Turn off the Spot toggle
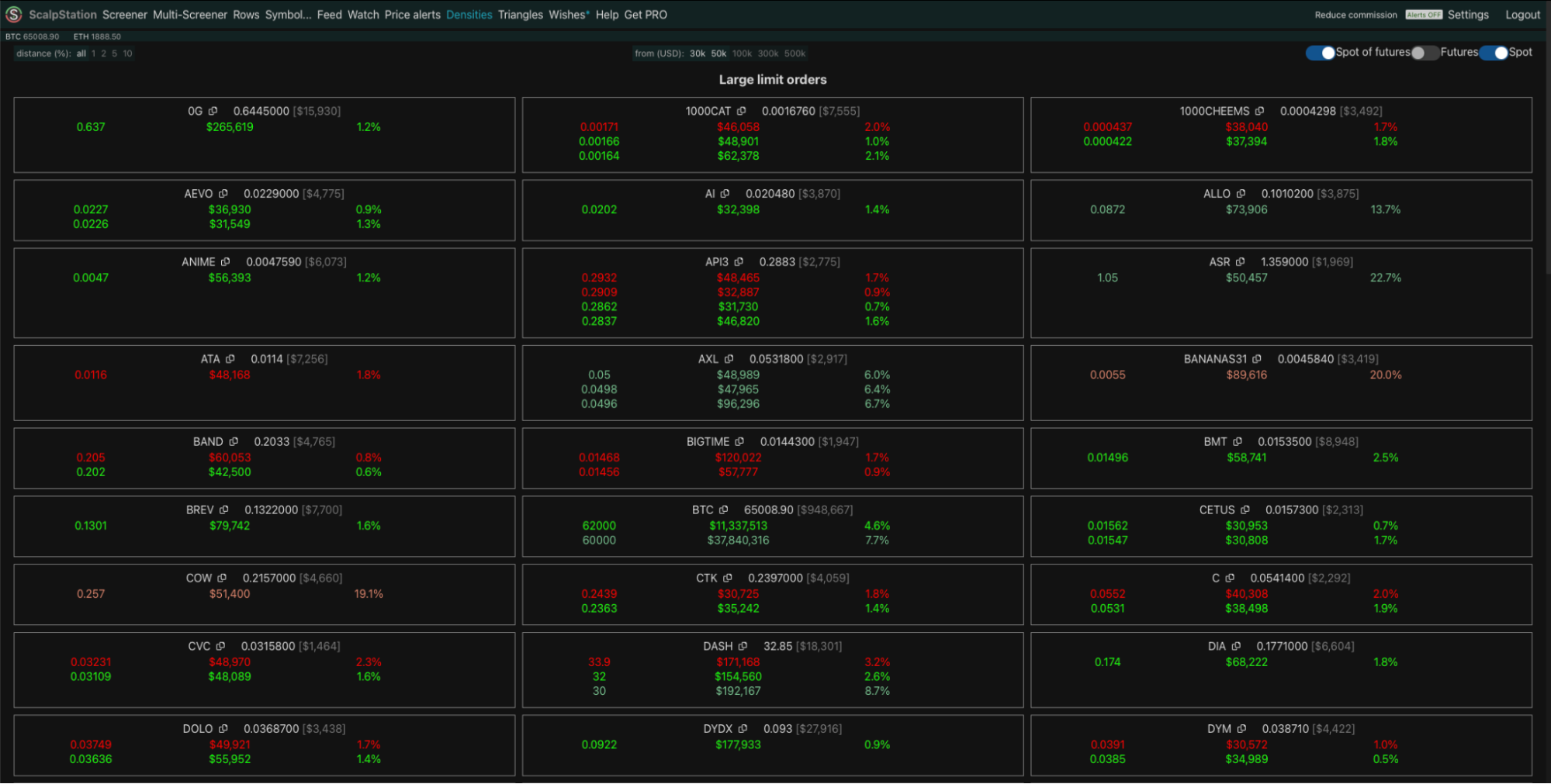Viewport: 1551px width, 784px height. (1494, 53)
